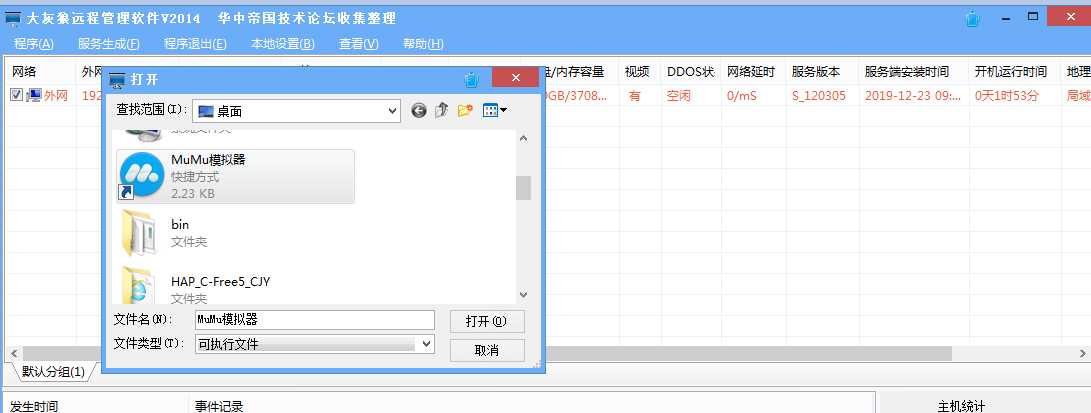Toggle the 外网 host row checkbox
1091x413 pixels.
pos(17,95)
